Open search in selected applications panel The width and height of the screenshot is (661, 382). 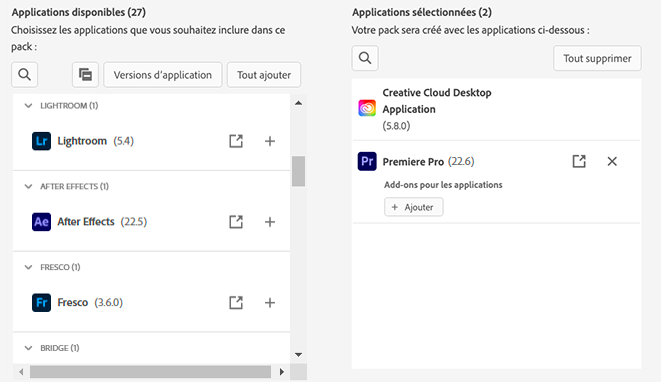point(365,58)
